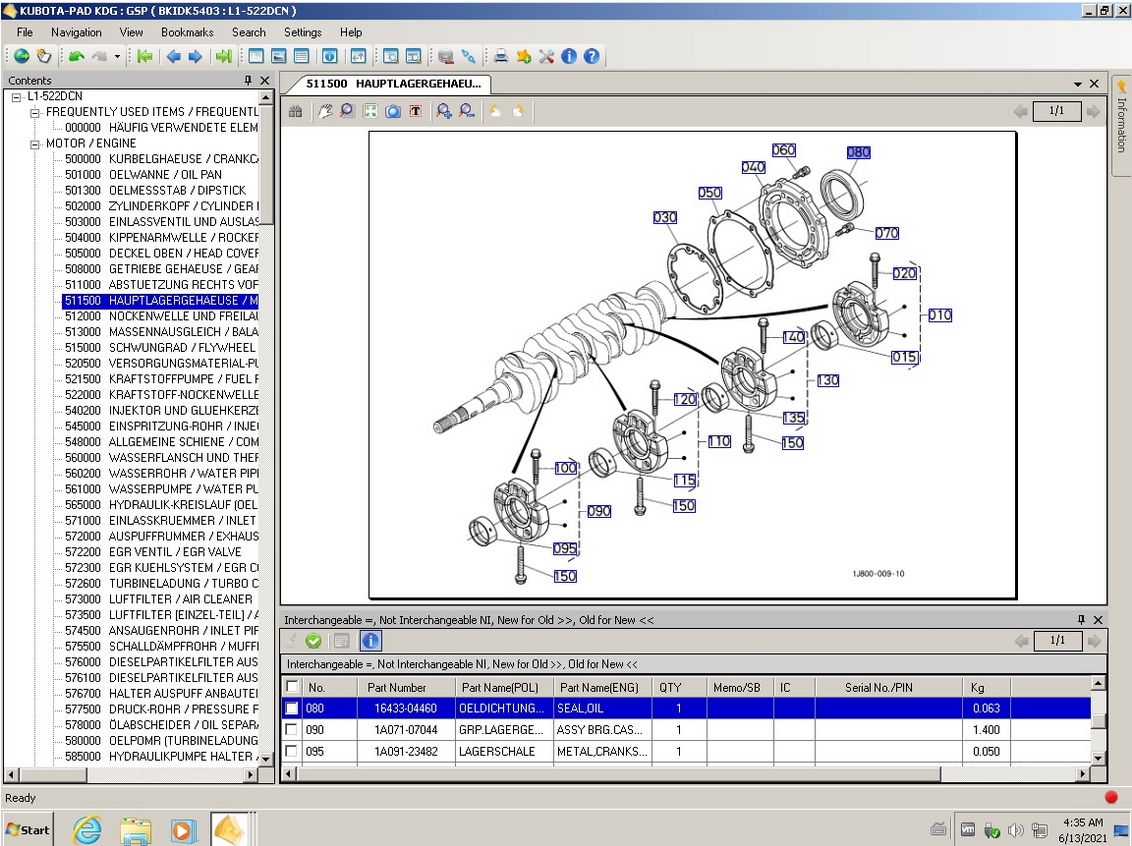Image resolution: width=1132 pixels, height=846 pixels.
Task: Select 515000 SCHWUNGRAD / FLYWHEEL in the tree
Action: (160, 347)
